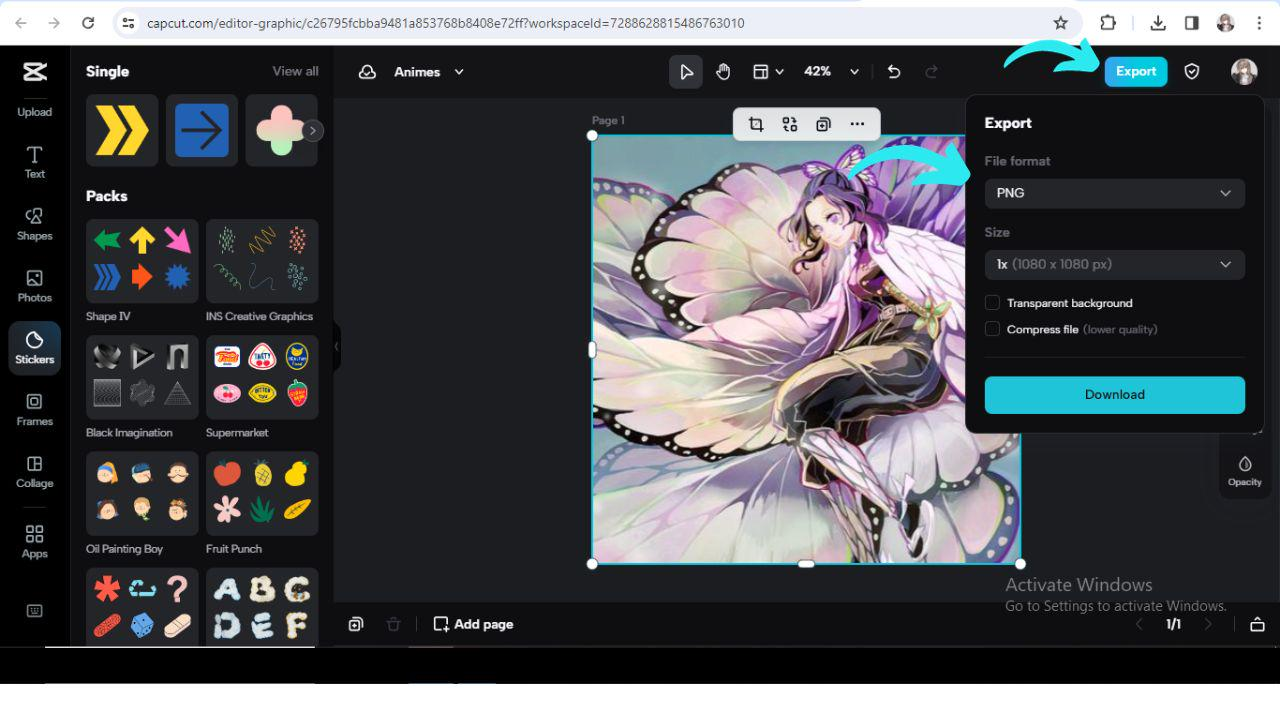Screen dimensions: 1280x720
Task: Click the CapCut logo
Action: click(x=34, y=71)
